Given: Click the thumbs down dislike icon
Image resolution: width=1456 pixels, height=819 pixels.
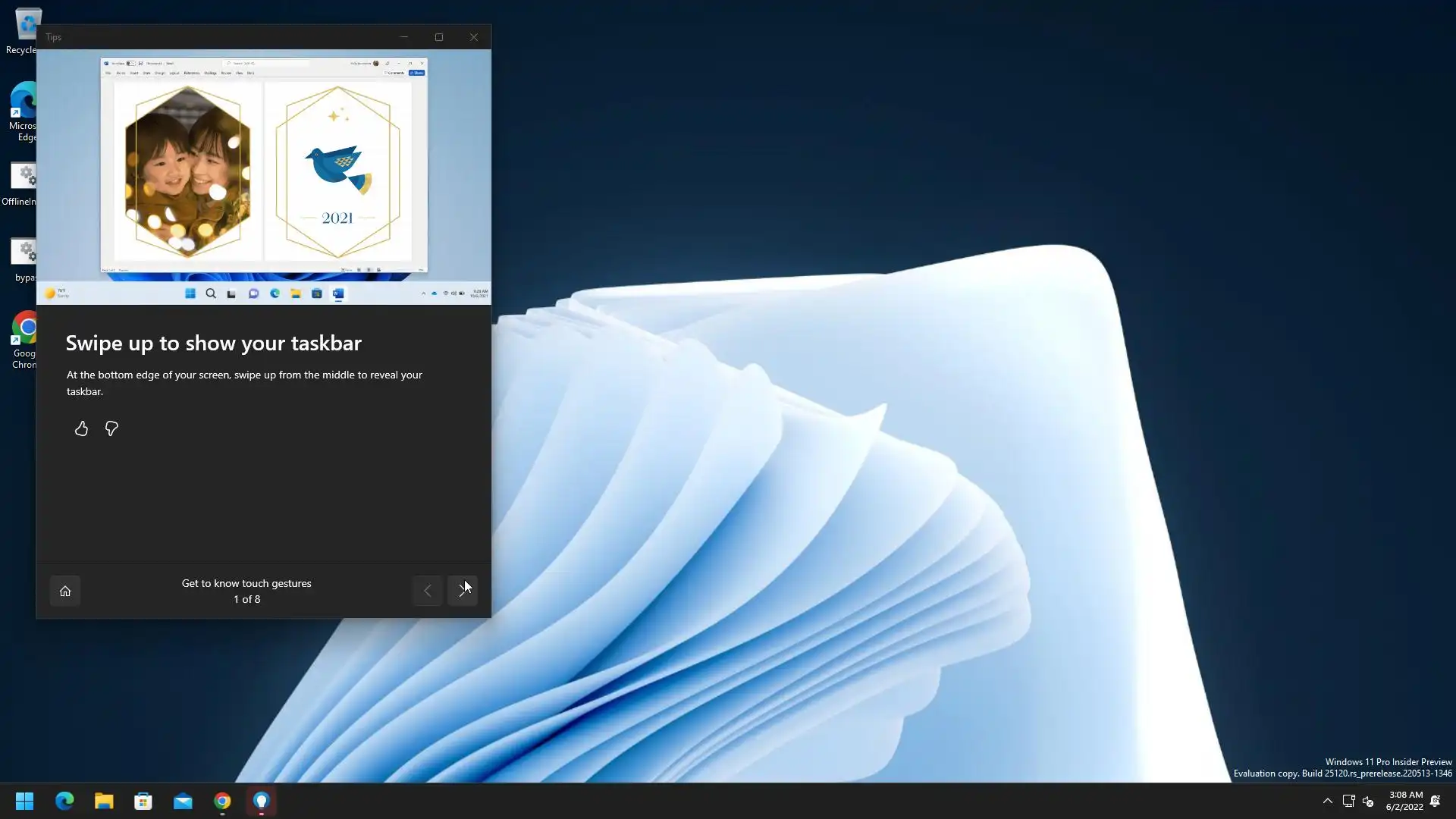Looking at the screenshot, I should pyautogui.click(x=111, y=429).
